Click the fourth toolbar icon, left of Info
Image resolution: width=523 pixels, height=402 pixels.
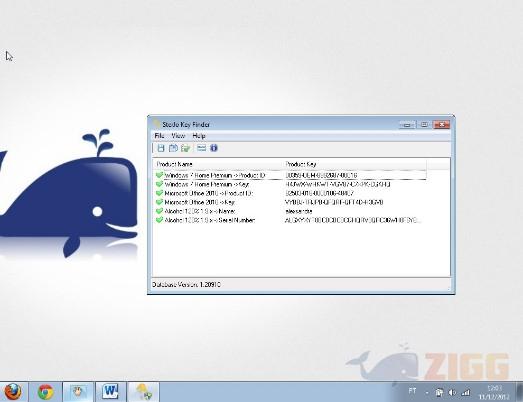point(201,148)
